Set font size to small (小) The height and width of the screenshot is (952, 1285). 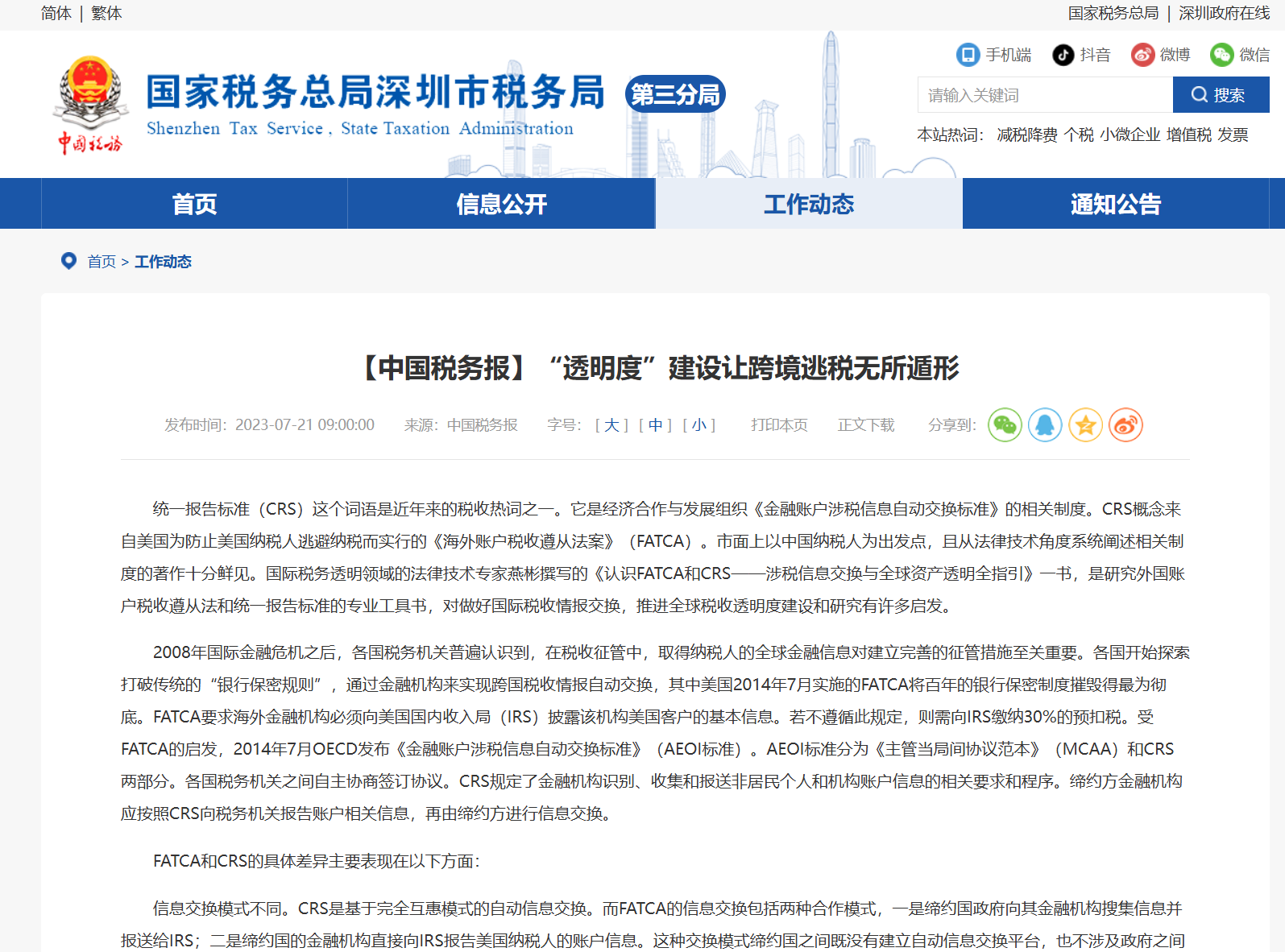click(698, 425)
